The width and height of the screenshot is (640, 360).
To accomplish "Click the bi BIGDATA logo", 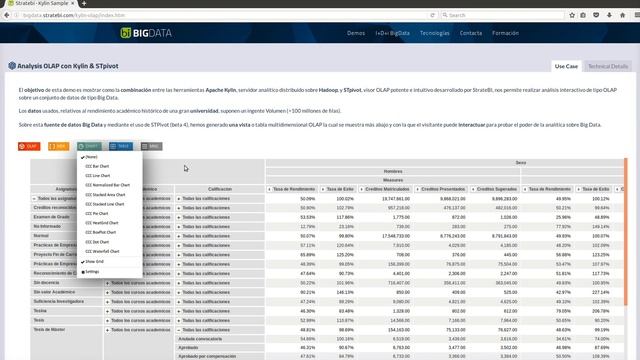I will click(x=146, y=33).
